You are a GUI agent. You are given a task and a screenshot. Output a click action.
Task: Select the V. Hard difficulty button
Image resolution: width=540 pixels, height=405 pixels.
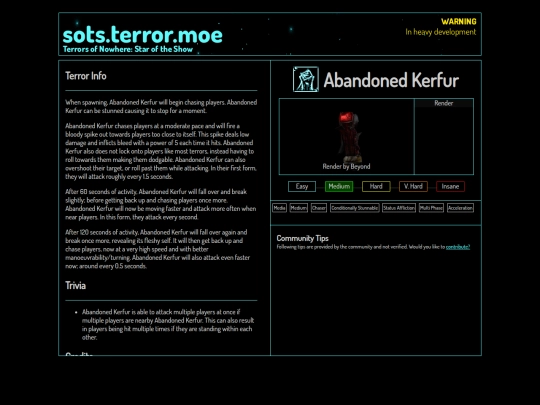coord(413,186)
